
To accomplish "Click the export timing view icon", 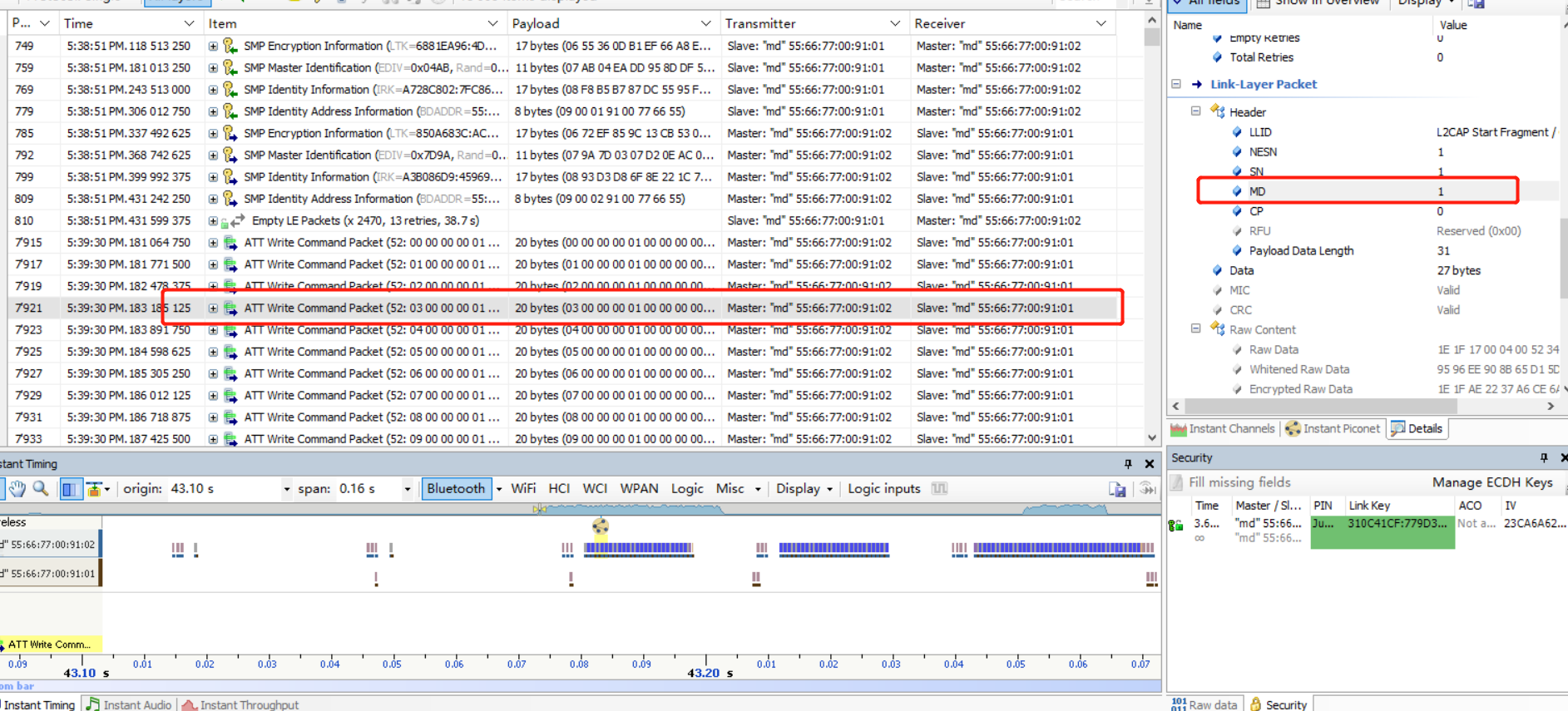I will pyautogui.click(x=1117, y=489).
